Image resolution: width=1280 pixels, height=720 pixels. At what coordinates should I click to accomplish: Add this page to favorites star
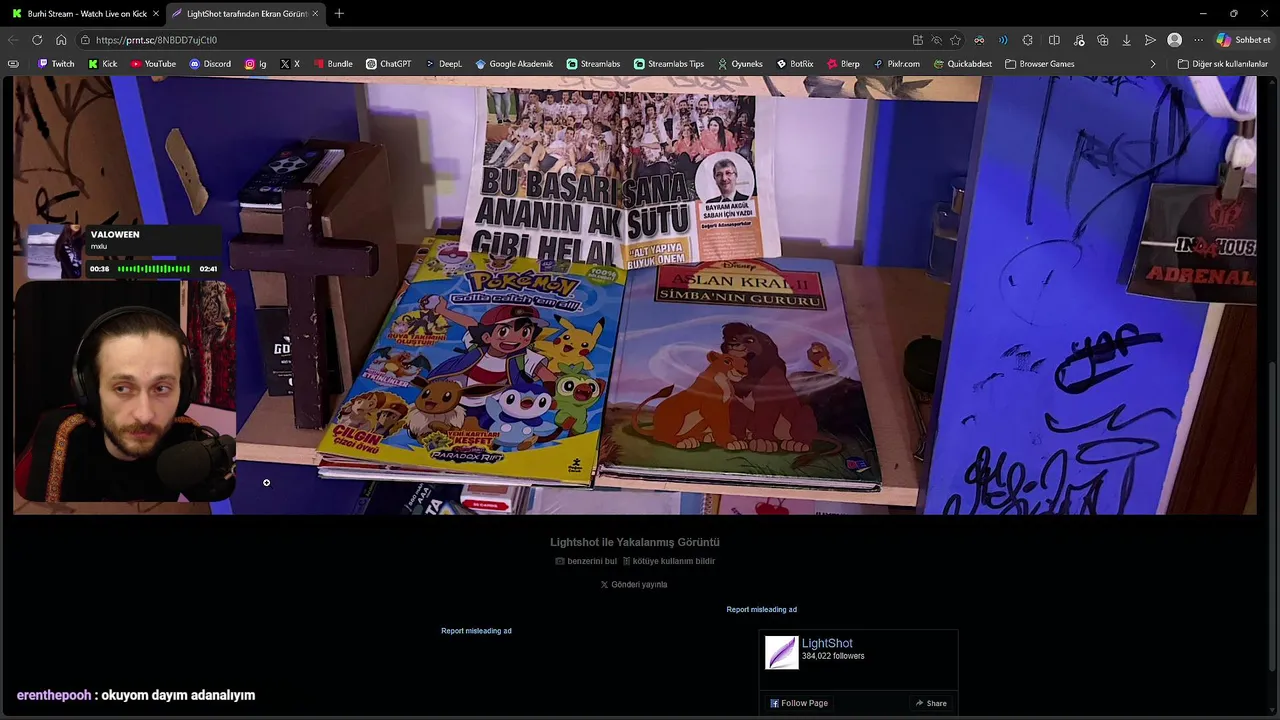click(955, 40)
